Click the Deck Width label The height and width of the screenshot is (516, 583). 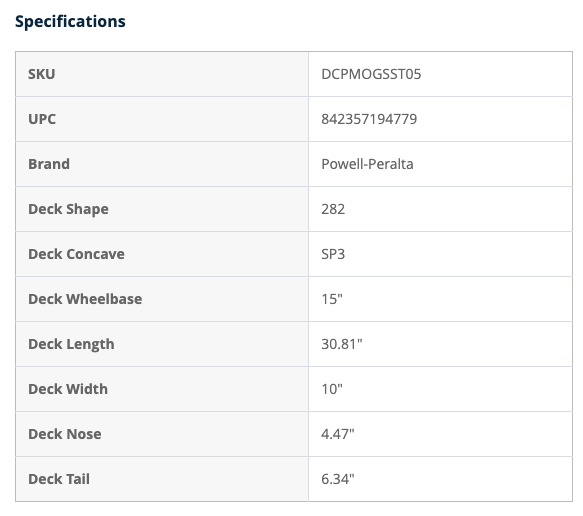pos(68,389)
